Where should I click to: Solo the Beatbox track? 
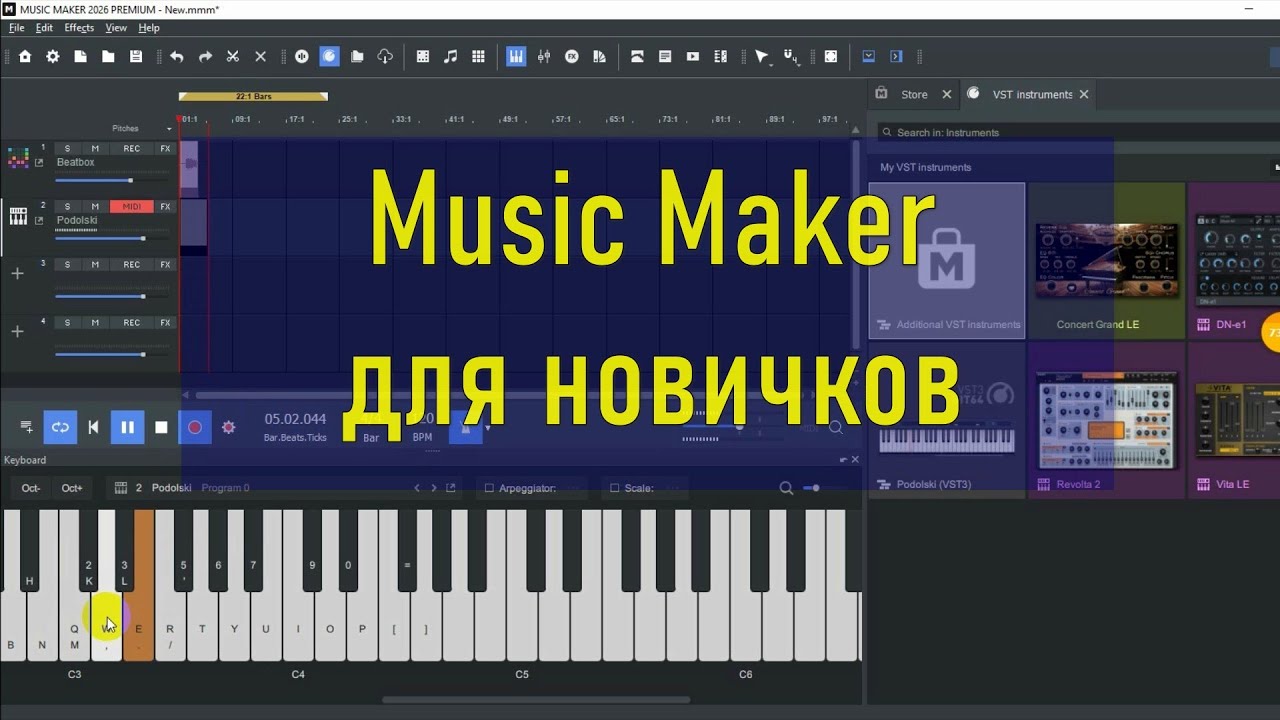(67, 149)
